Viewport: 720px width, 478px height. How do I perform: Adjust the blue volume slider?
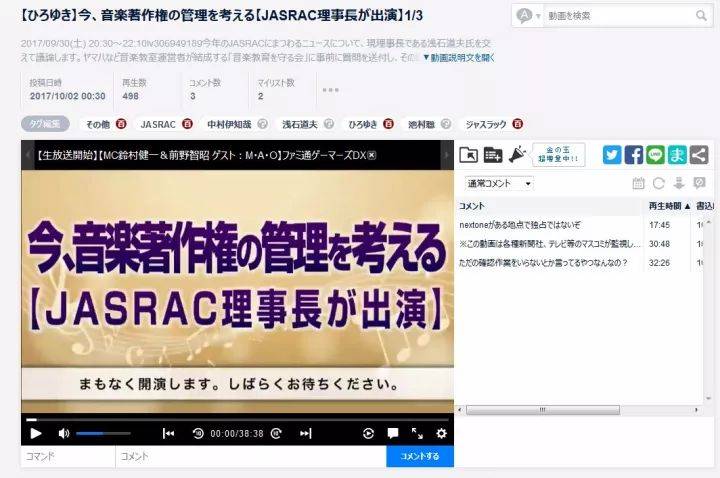point(103,433)
